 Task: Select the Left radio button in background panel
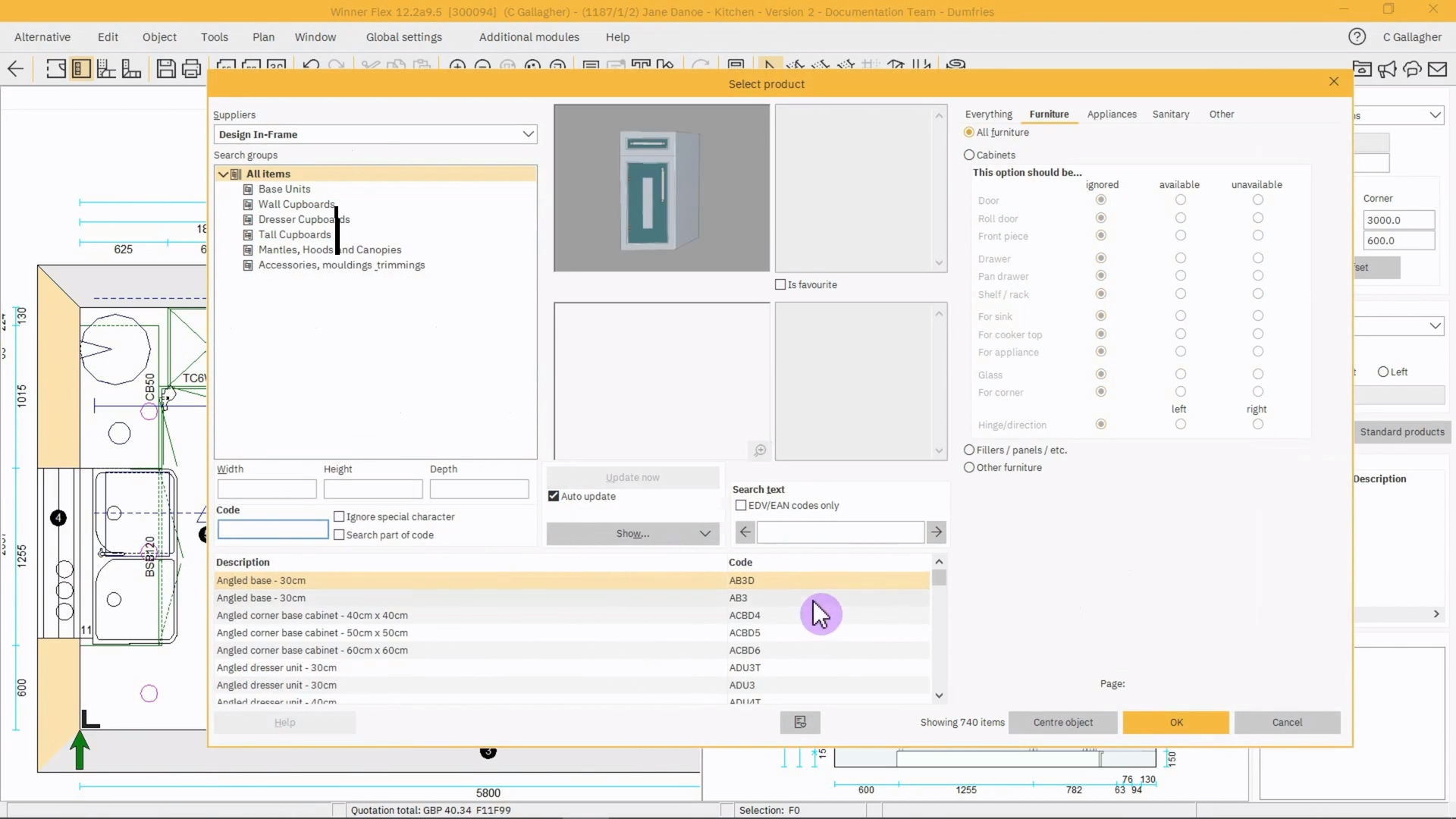pyautogui.click(x=1383, y=372)
